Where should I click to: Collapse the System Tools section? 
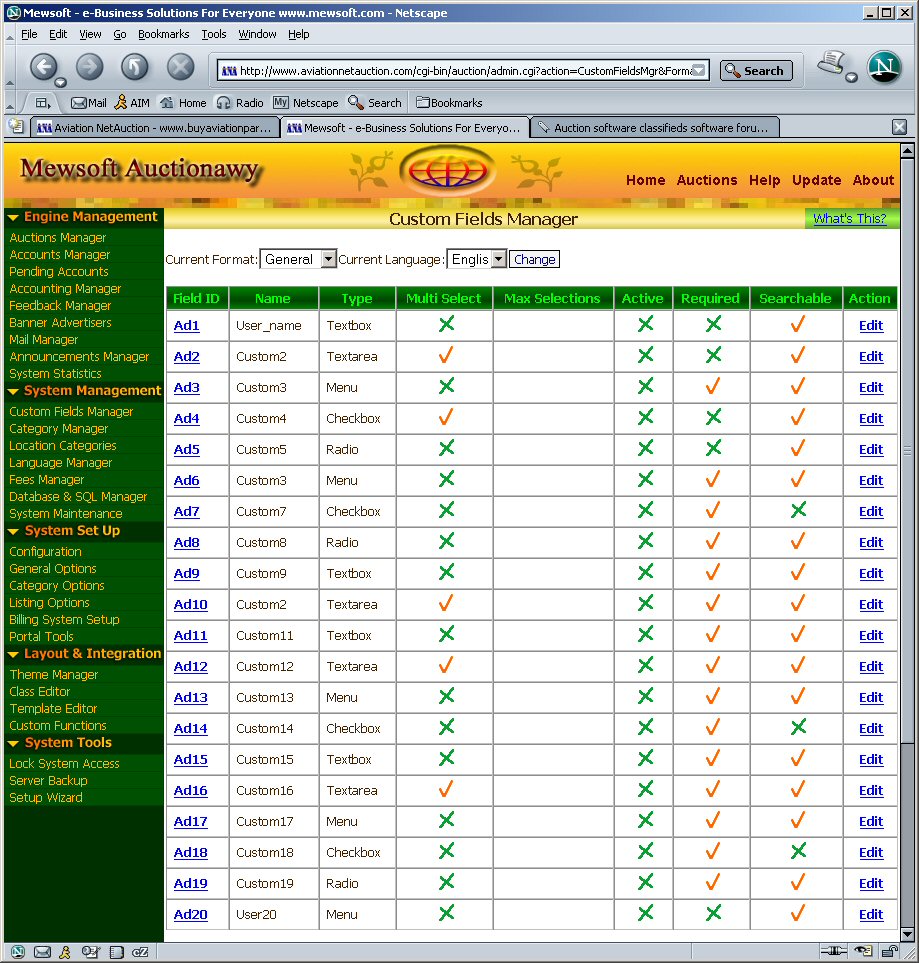click(x=13, y=744)
